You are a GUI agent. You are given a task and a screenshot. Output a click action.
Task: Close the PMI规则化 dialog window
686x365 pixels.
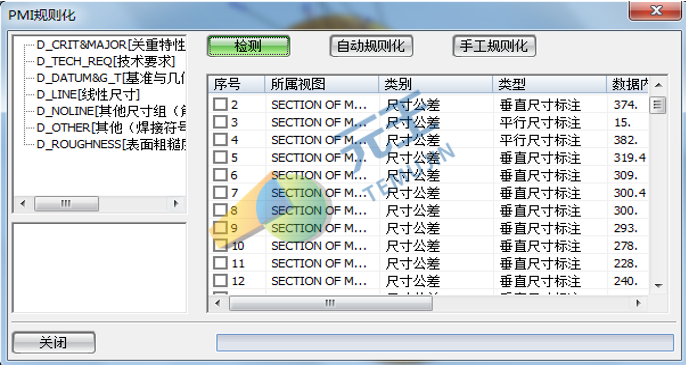tap(656, 11)
